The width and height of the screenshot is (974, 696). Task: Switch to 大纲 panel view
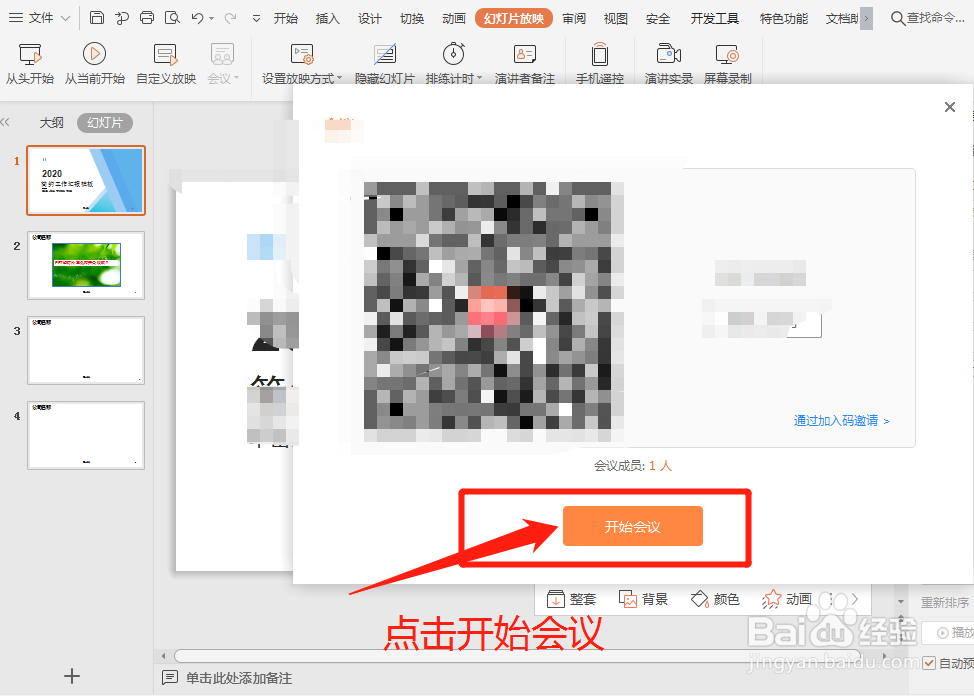[52, 123]
